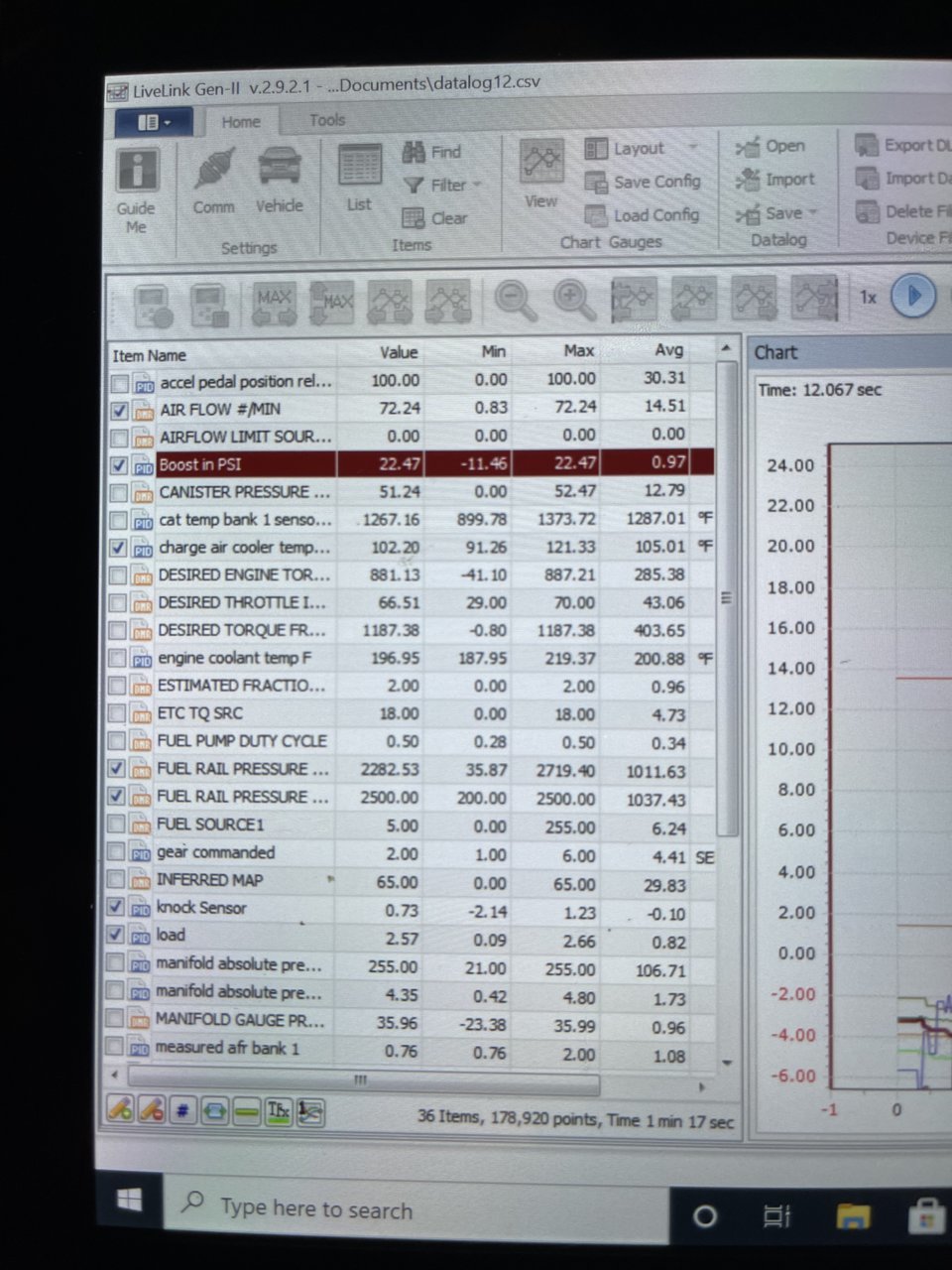This screenshot has width=952, height=1270.
Task: Click Load Config
Action: [x=643, y=214]
